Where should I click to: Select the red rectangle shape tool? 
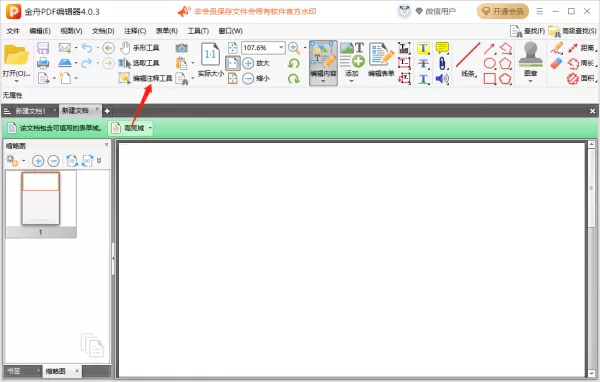point(489,79)
